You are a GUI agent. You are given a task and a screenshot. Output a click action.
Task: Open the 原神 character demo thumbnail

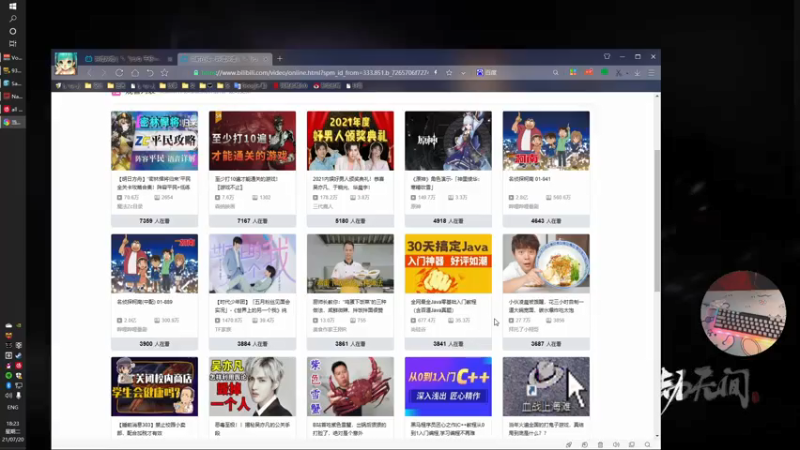click(x=448, y=141)
